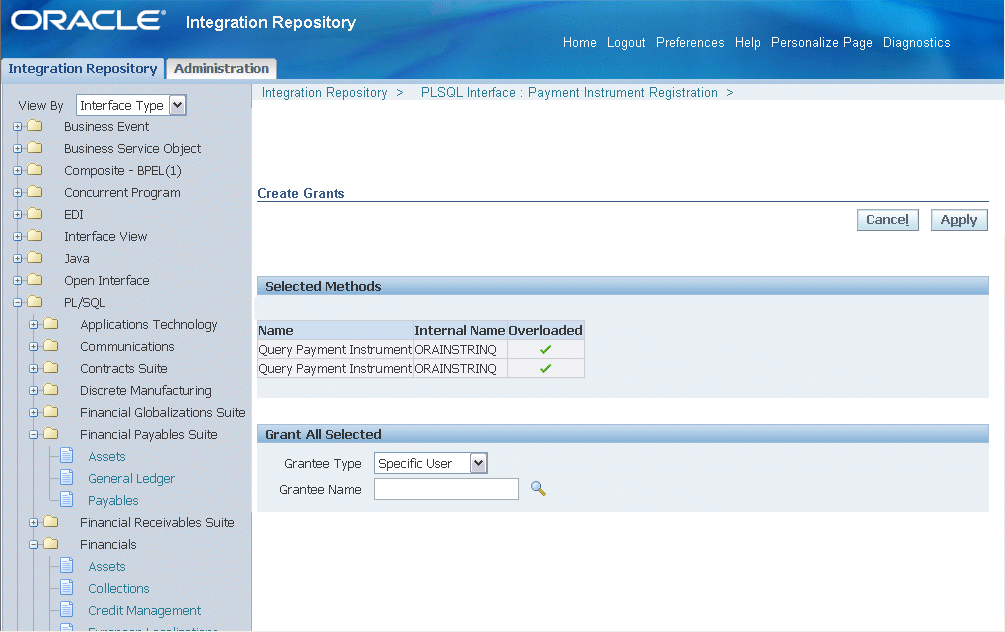The height and width of the screenshot is (632, 1005).
Task: Open PLSQL Interface Payment Instrument Registration breadcrumb
Action: click(569, 92)
